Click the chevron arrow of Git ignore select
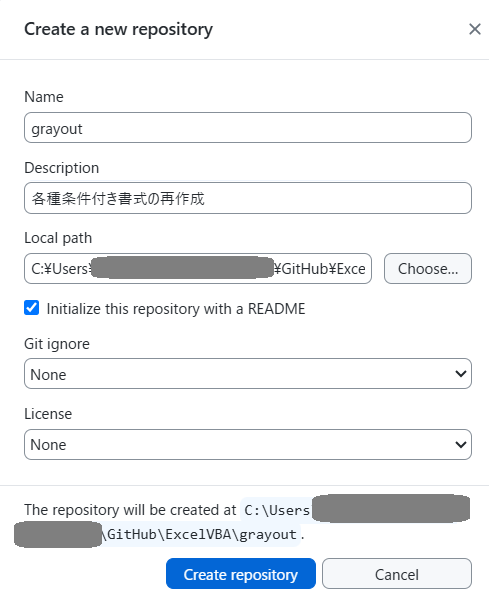 pyautogui.click(x=461, y=374)
